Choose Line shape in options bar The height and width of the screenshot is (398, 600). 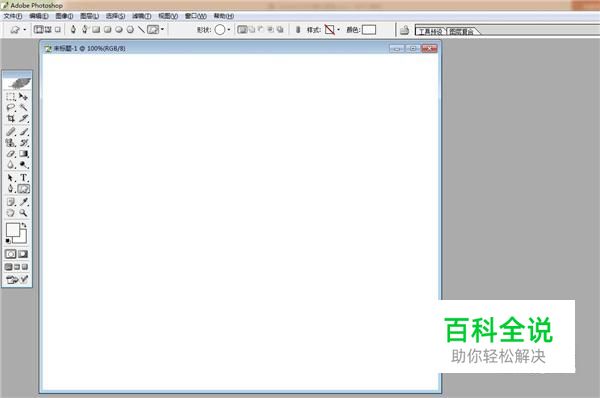141,29
